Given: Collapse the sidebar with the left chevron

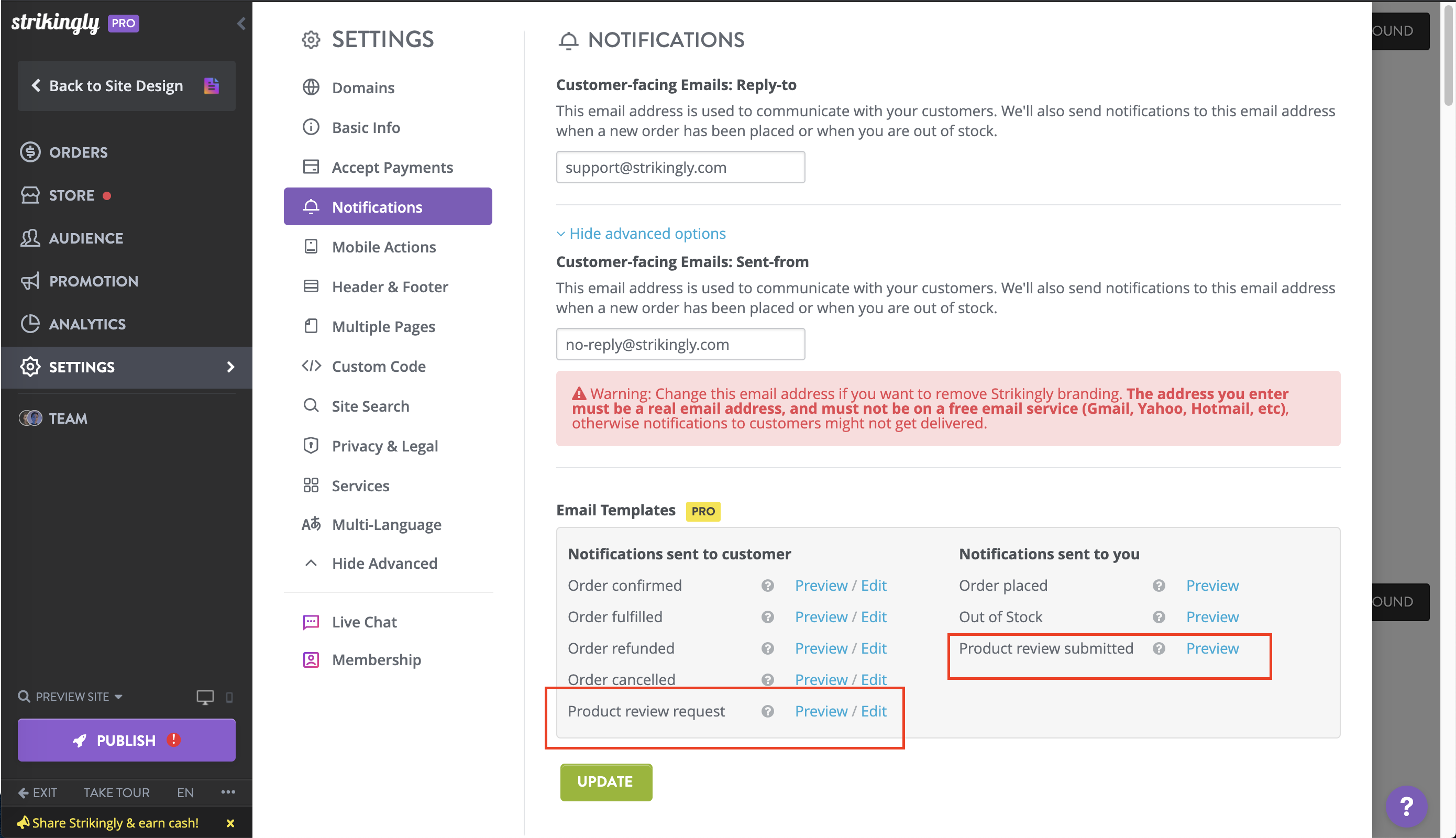Looking at the screenshot, I should coord(241,24).
